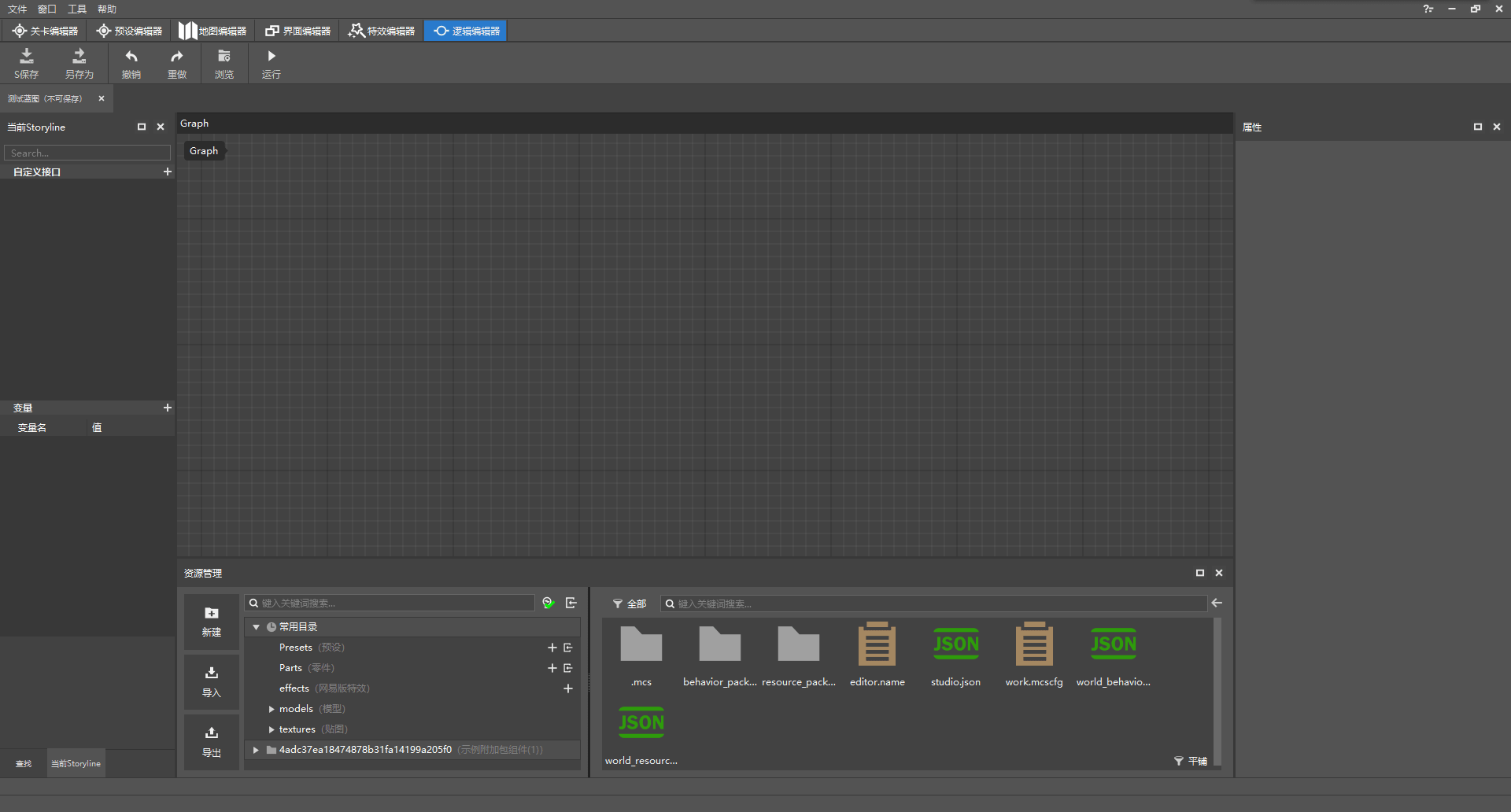
Task: Expand the textures folder tree item
Action: (x=272, y=729)
